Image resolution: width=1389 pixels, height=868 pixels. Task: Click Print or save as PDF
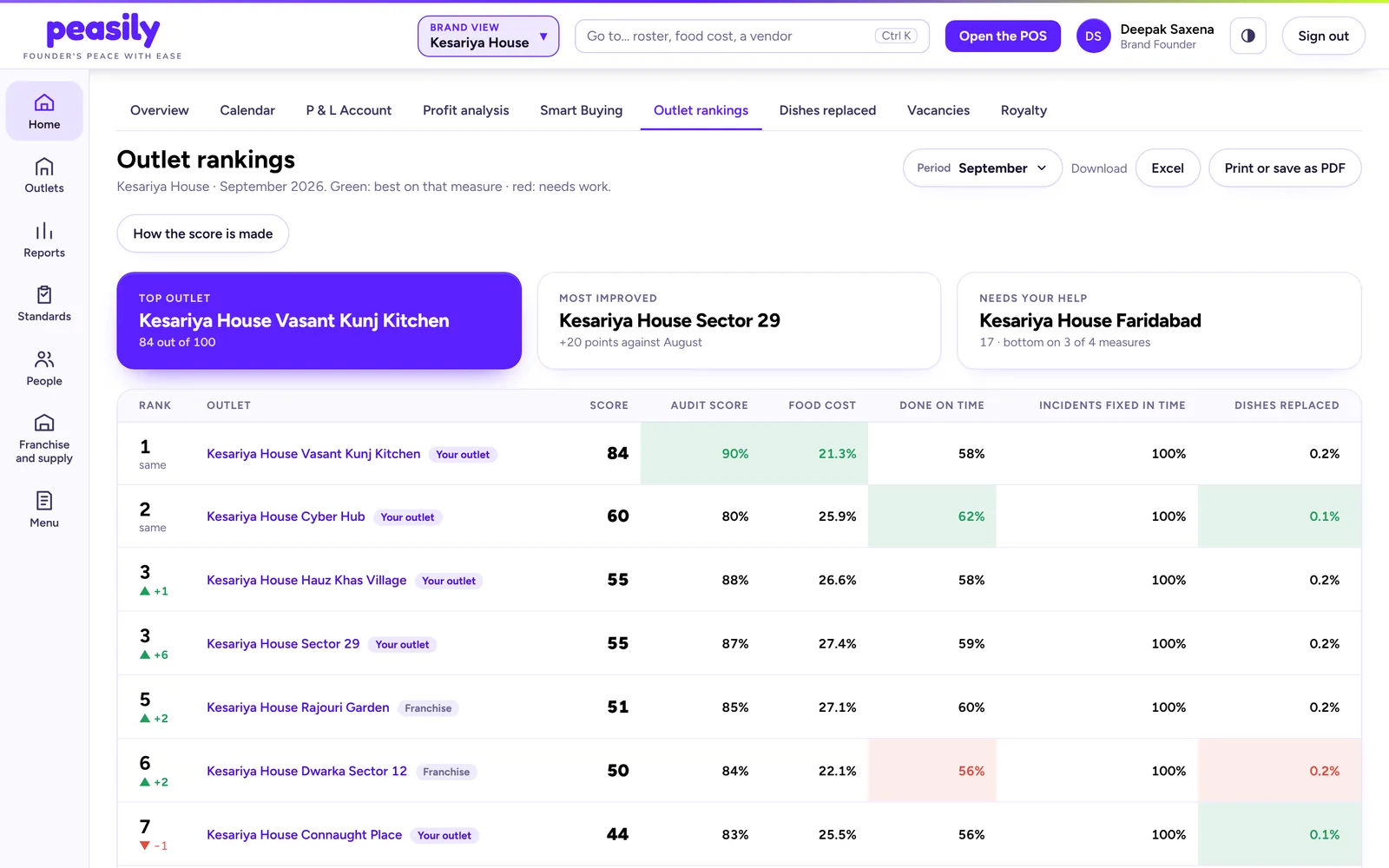click(x=1285, y=168)
